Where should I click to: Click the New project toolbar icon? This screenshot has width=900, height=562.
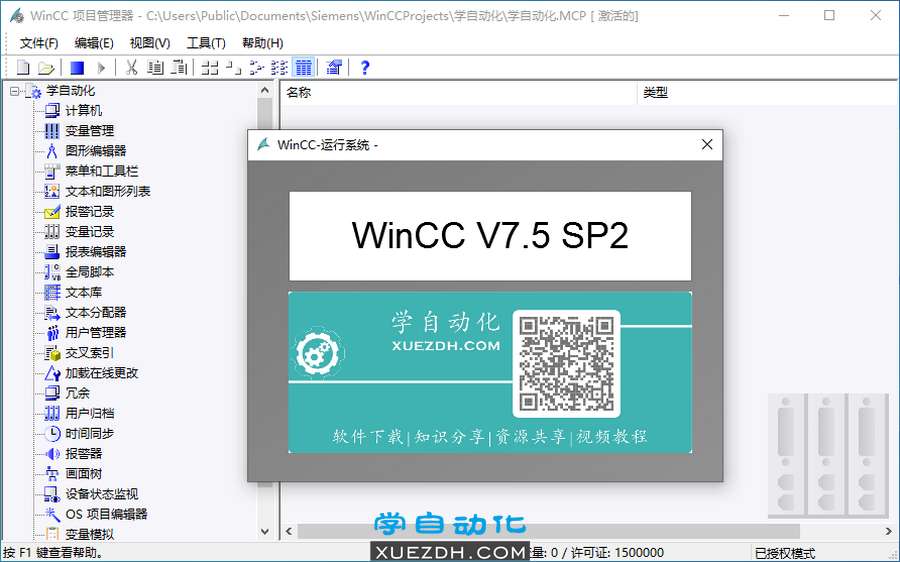coord(23,68)
